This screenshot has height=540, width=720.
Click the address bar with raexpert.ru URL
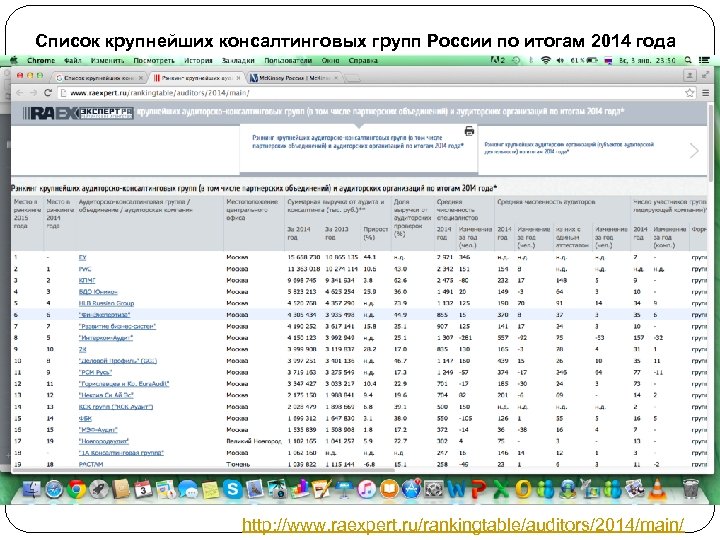tap(374, 93)
